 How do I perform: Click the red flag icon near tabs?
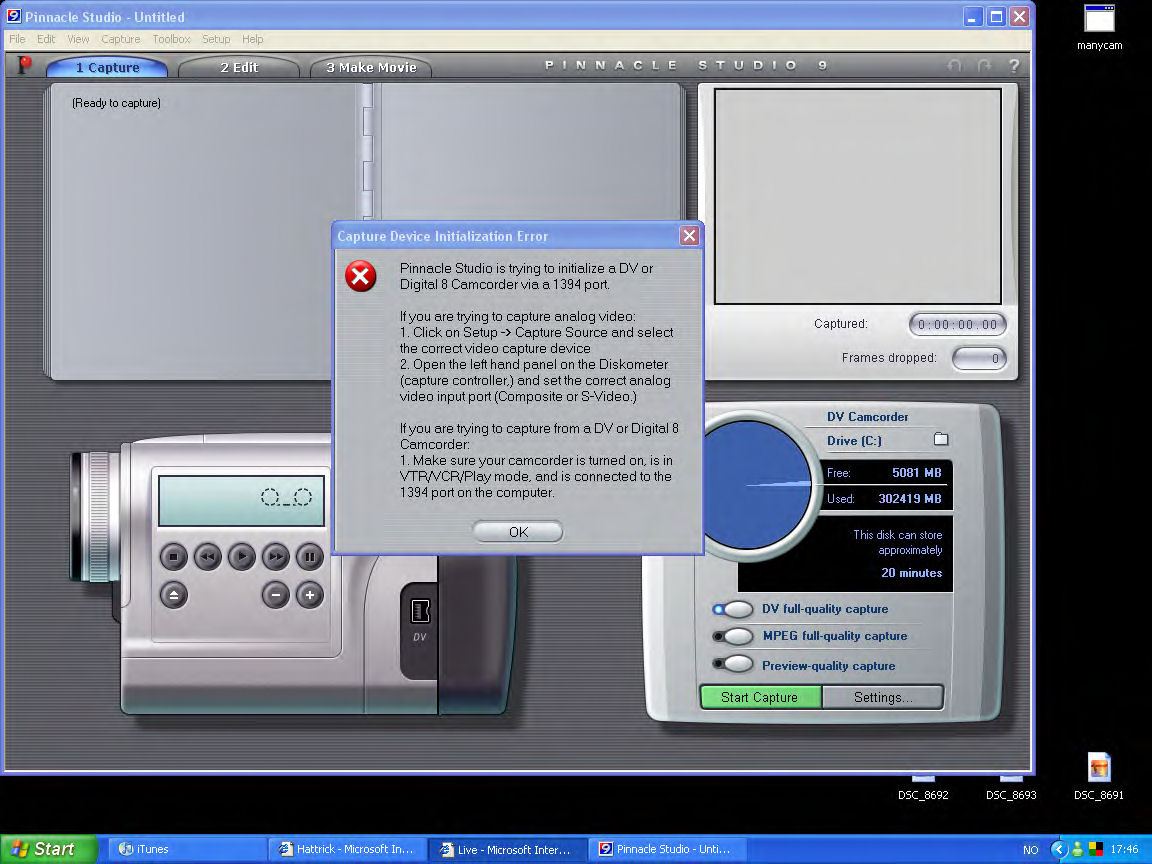click(x=24, y=65)
